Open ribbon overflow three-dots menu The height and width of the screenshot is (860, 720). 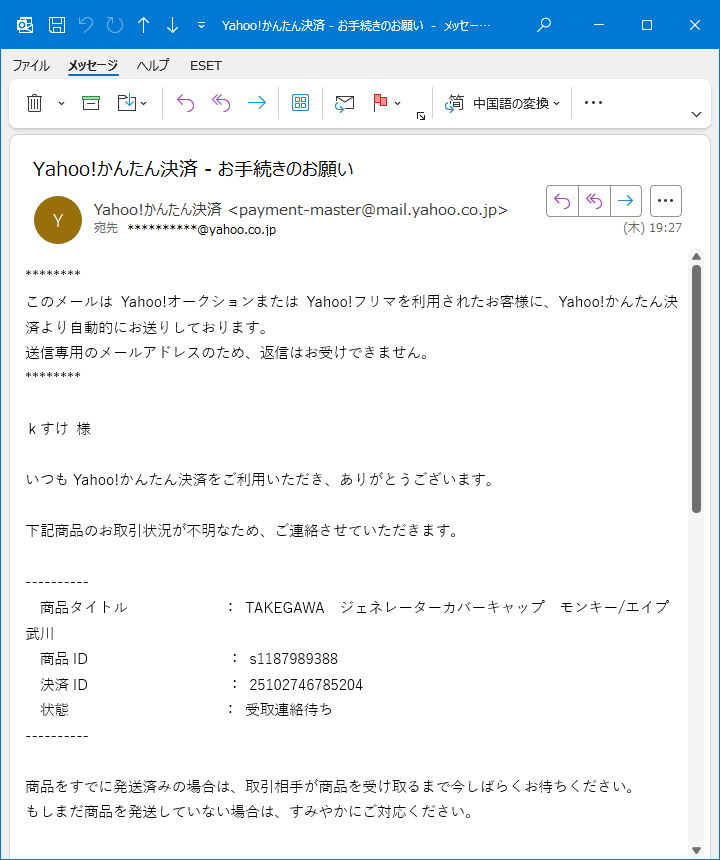(x=593, y=103)
